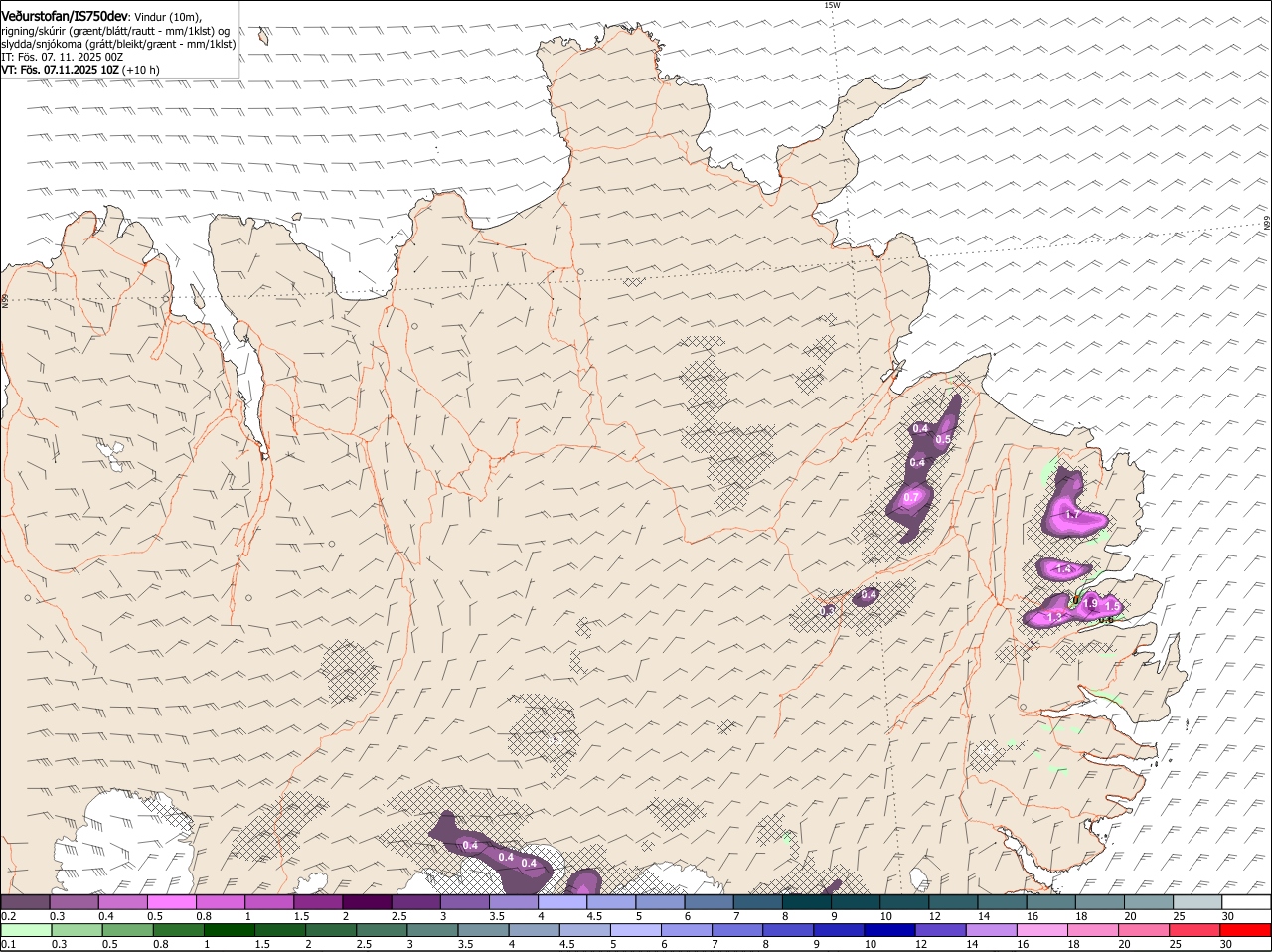Click the rain legend swatch between 14 and 16
1272x952 pixels.
(992, 930)
